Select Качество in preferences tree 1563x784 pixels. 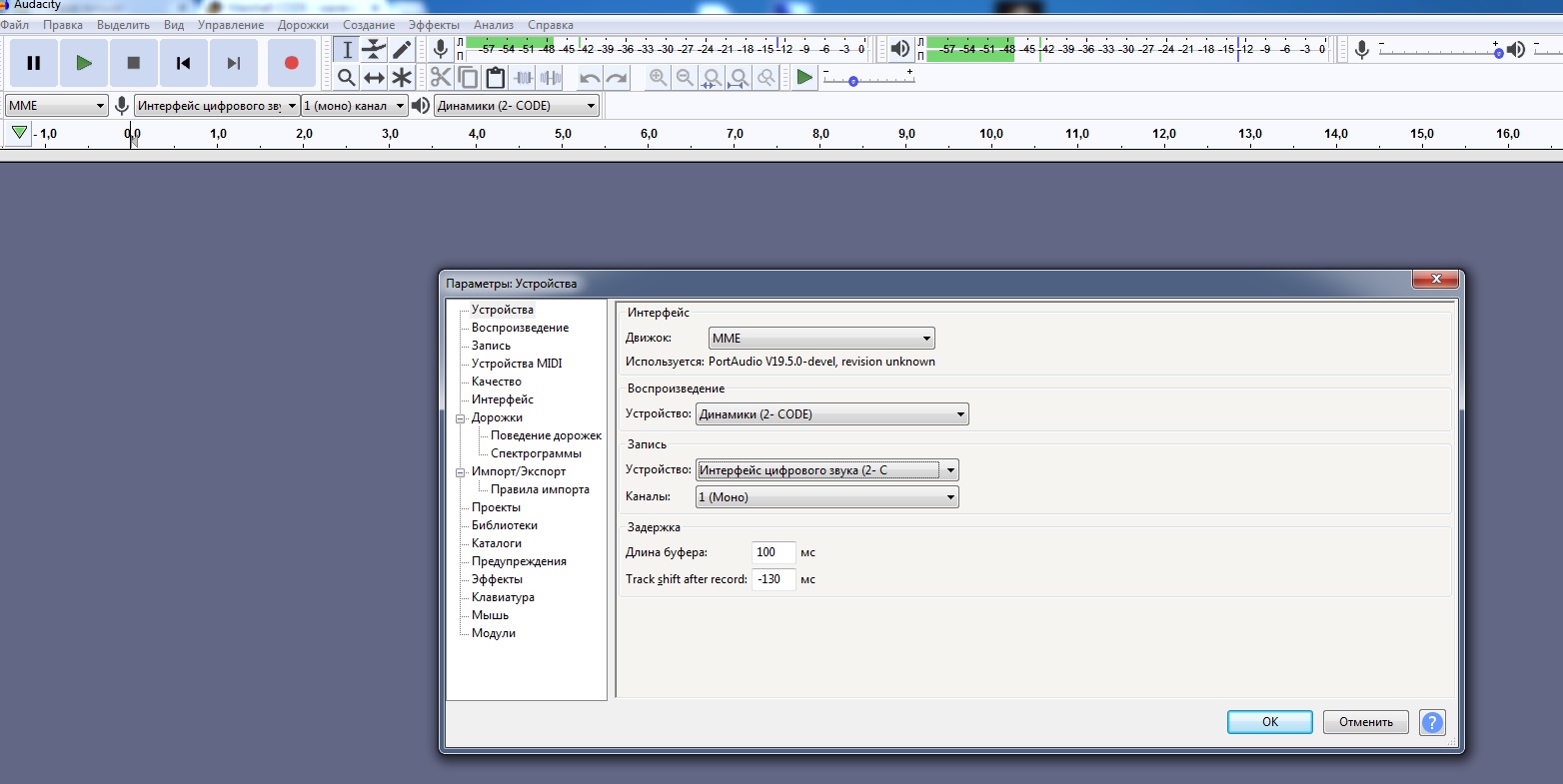click(x=497, y=382)
